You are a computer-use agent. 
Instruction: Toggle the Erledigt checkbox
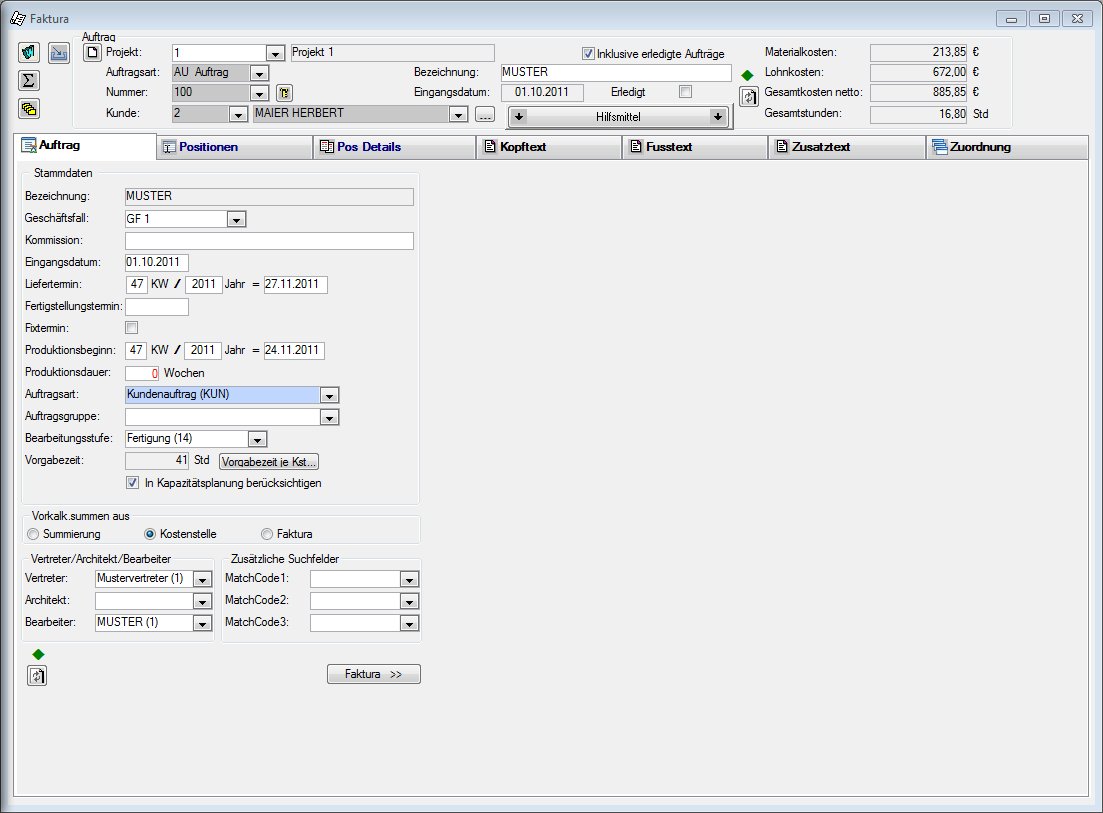(x=685, y=92)
